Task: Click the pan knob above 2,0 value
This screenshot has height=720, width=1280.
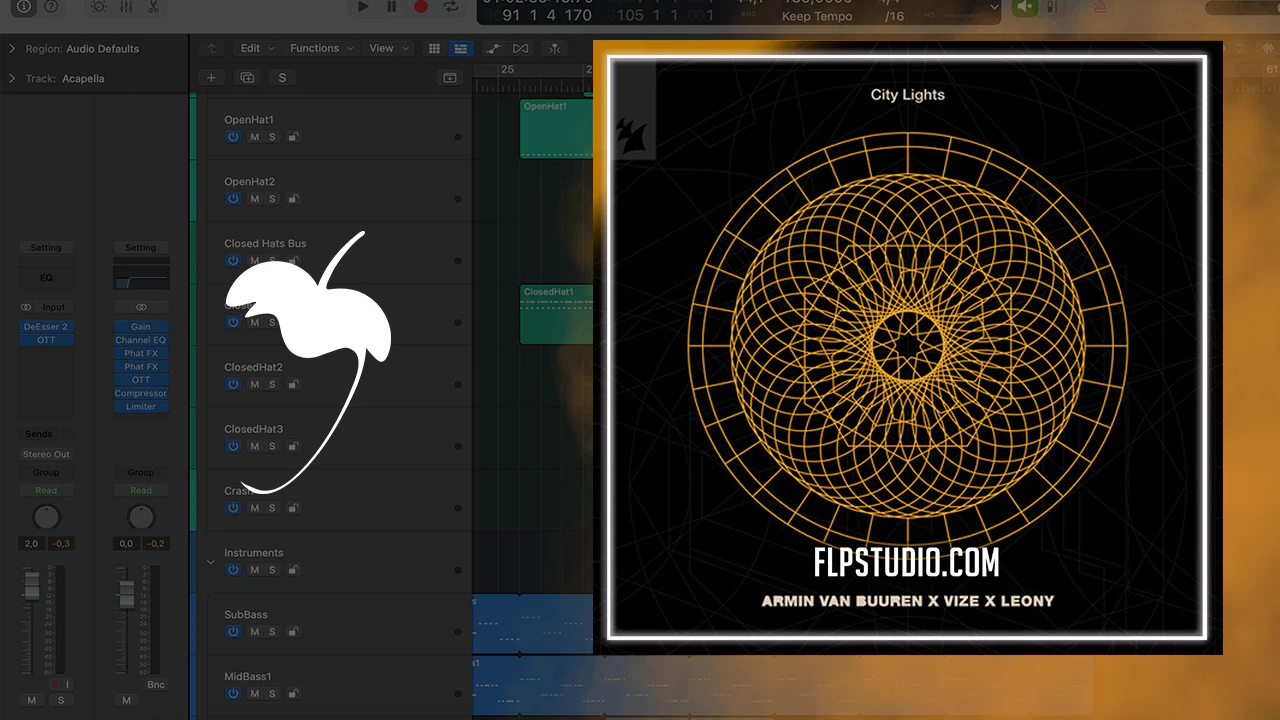Action: 46,517
